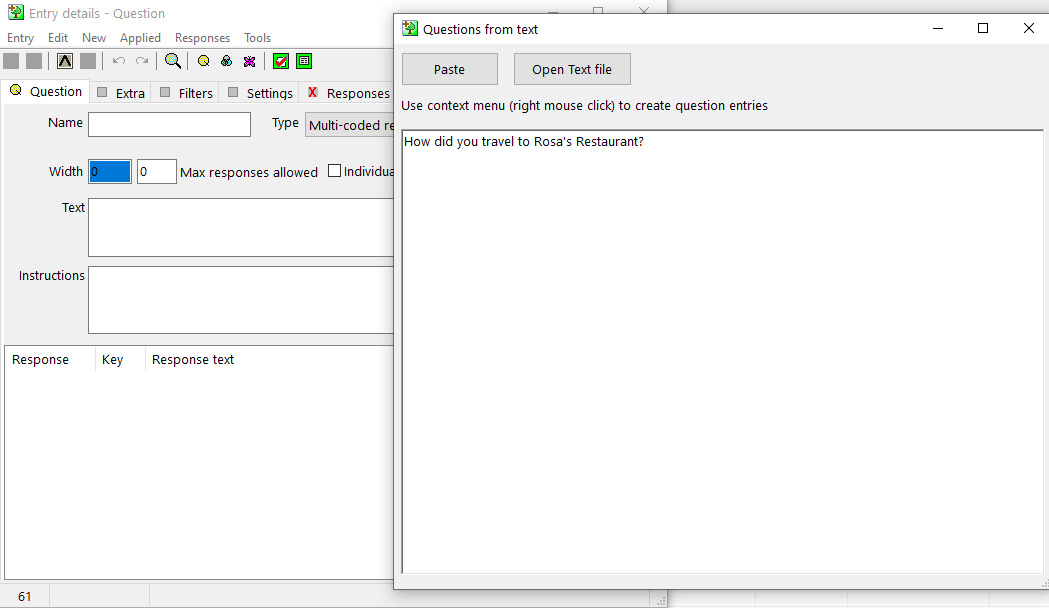The image size is (1049, 608).
Task: Click the globe icon on the toolbar
Action: (226, 61)
